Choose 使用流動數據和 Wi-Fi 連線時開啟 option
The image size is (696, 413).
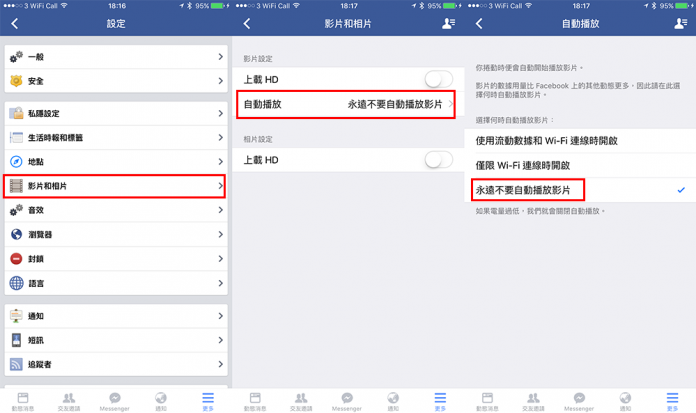(x=580, y=141)
